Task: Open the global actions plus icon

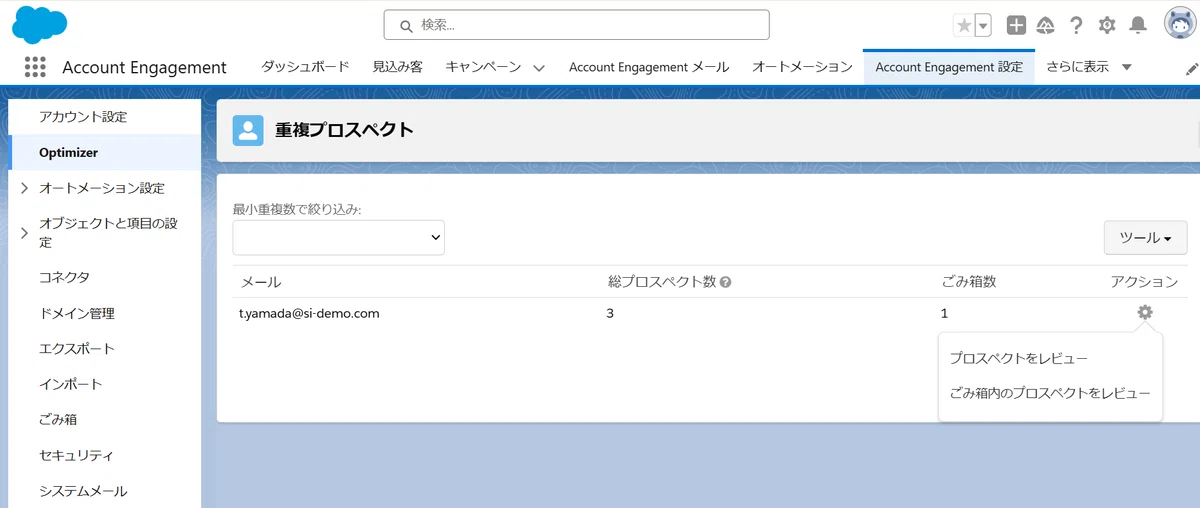Action: pos(1016,26)
